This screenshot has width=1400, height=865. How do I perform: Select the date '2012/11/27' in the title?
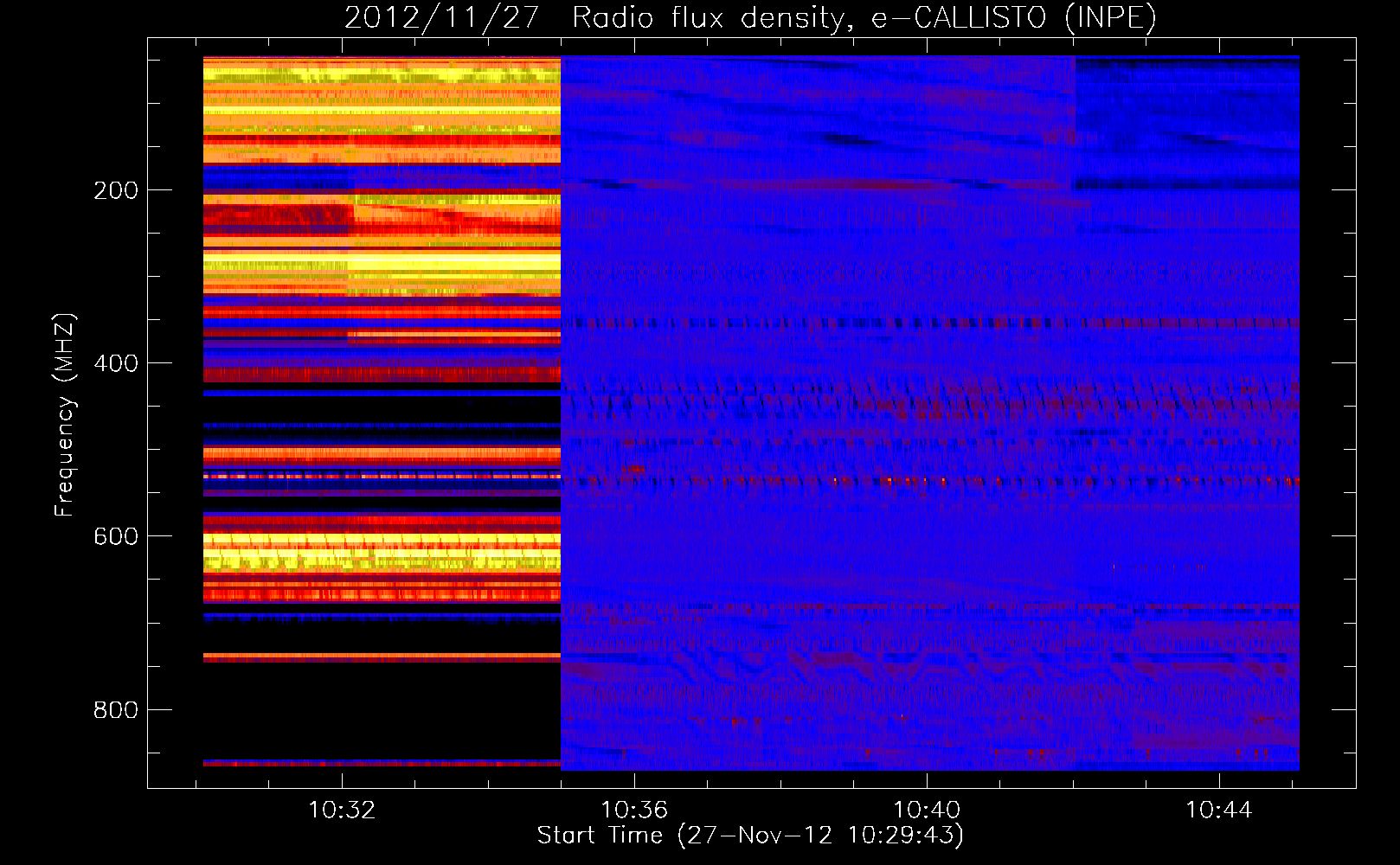tap(442, 18)
